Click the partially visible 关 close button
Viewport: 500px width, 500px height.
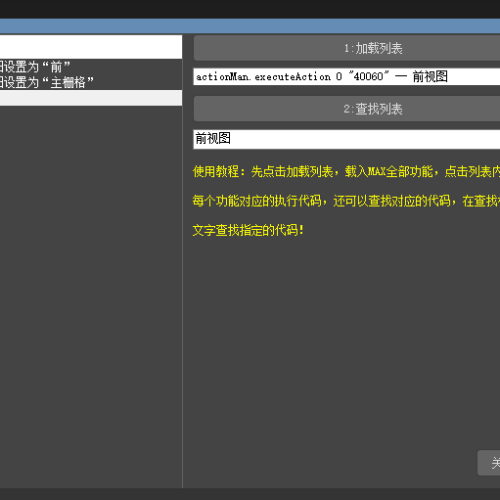click(489, 463)
